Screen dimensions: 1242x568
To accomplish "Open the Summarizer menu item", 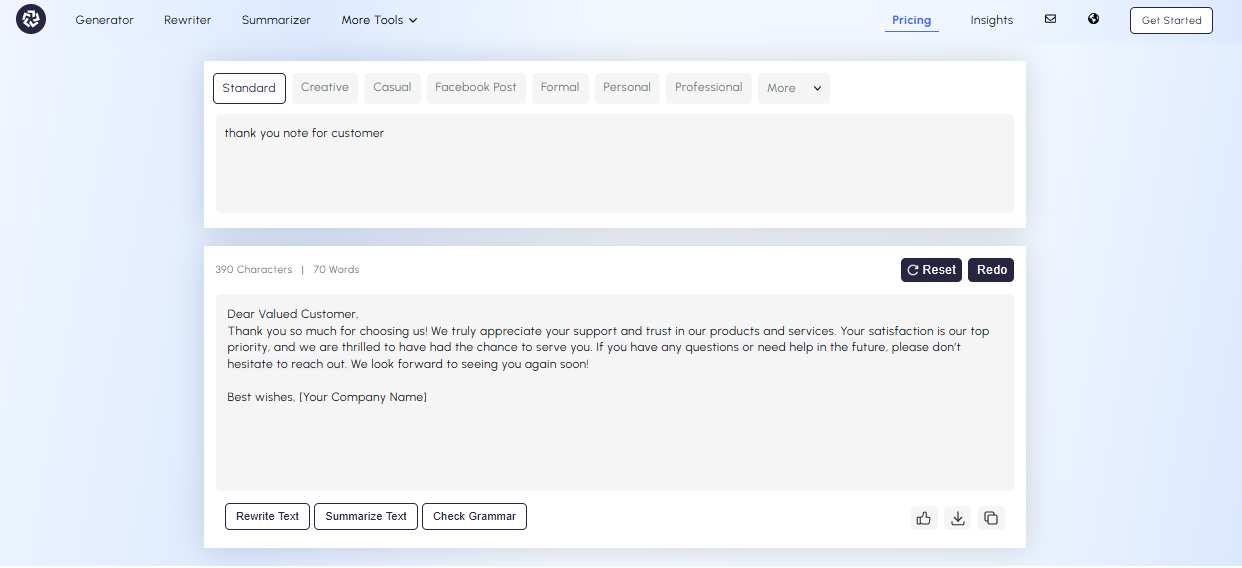I will (x=276, y=20).
